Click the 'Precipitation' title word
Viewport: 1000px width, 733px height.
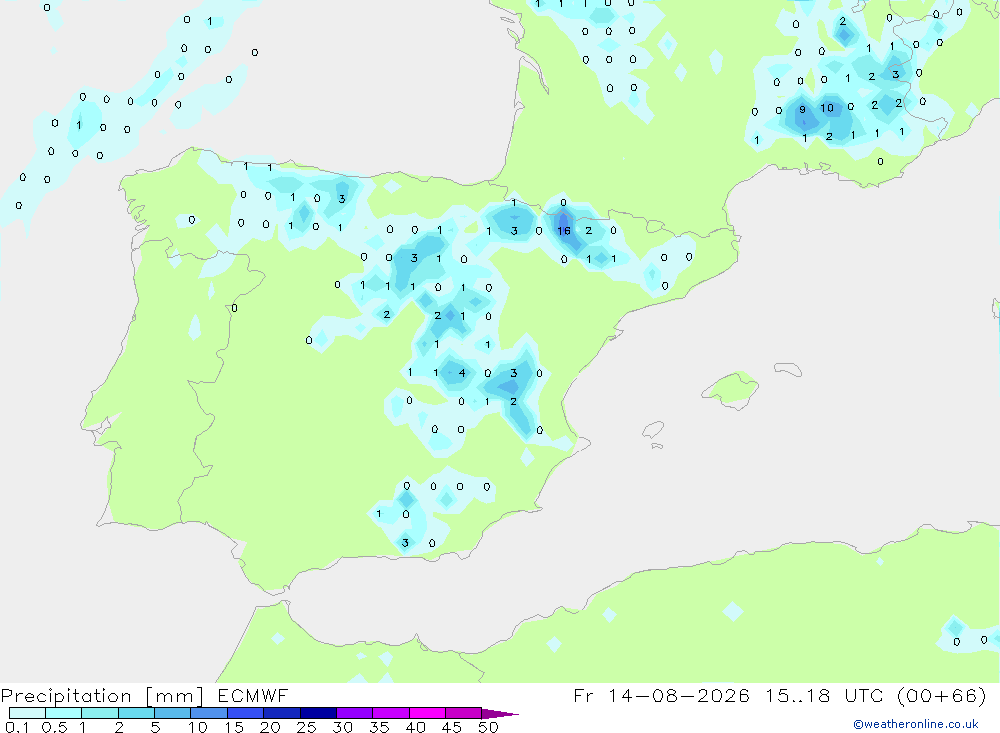[x=66, y=696]
